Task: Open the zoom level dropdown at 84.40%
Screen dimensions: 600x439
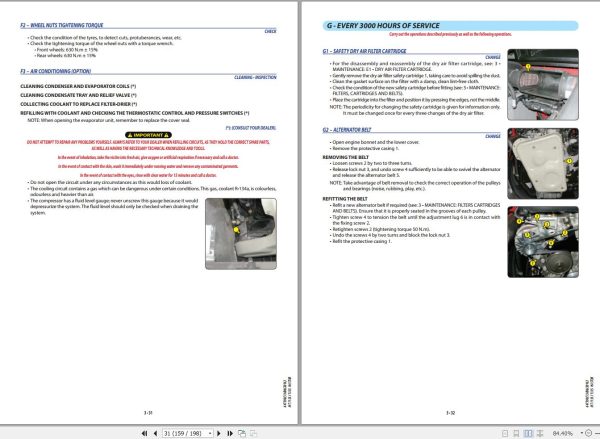Action: tap(582, 433)
